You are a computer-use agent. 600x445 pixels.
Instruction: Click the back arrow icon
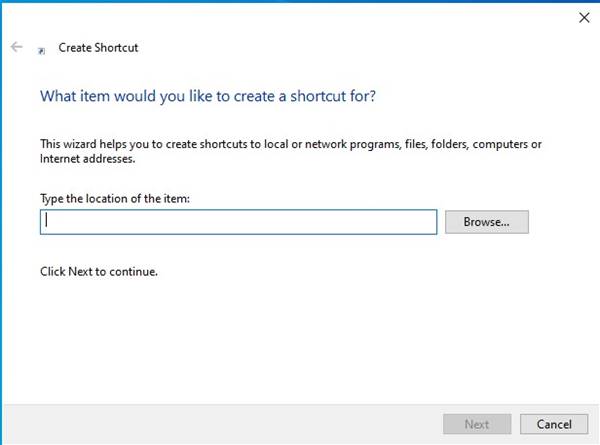point(16,47)
